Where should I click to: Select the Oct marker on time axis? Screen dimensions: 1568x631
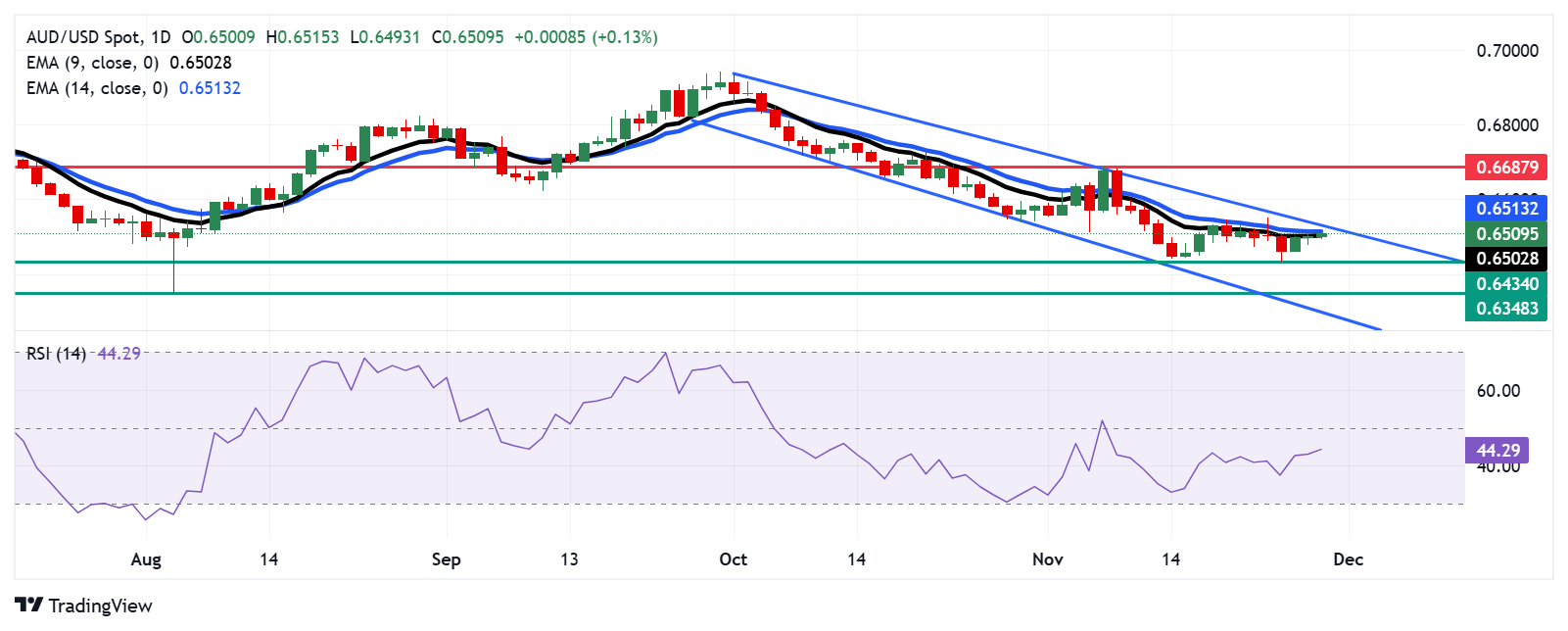click(x=733, y=559)
